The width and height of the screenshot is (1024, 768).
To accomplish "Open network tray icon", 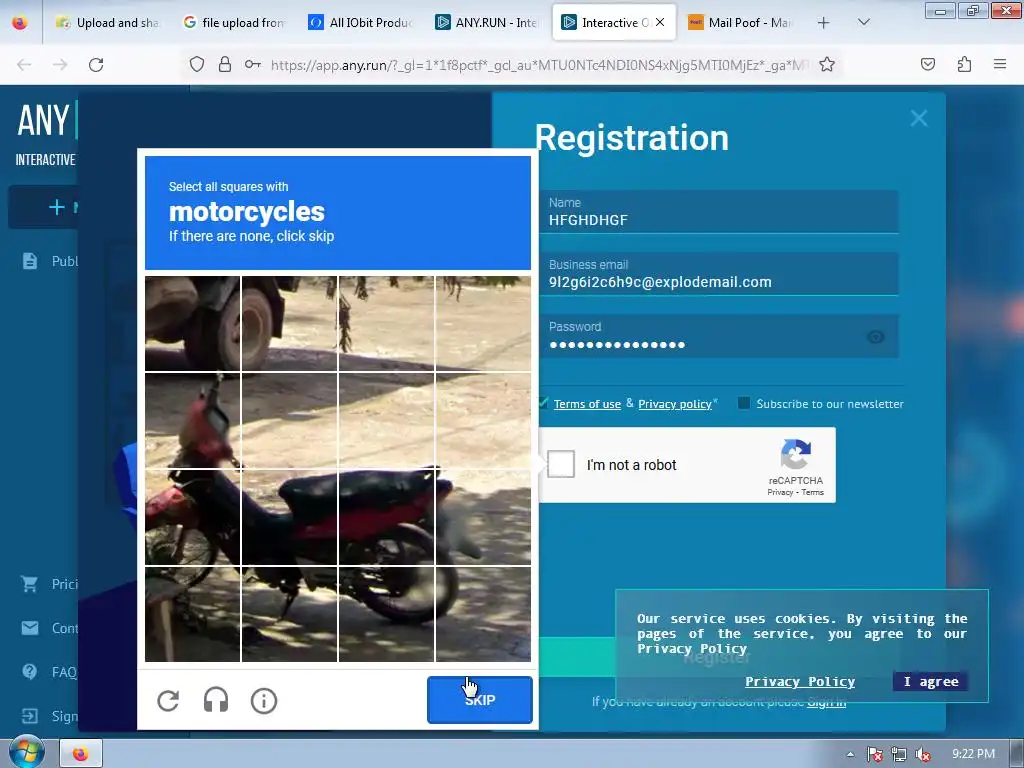I will click(x=899, y=754).
